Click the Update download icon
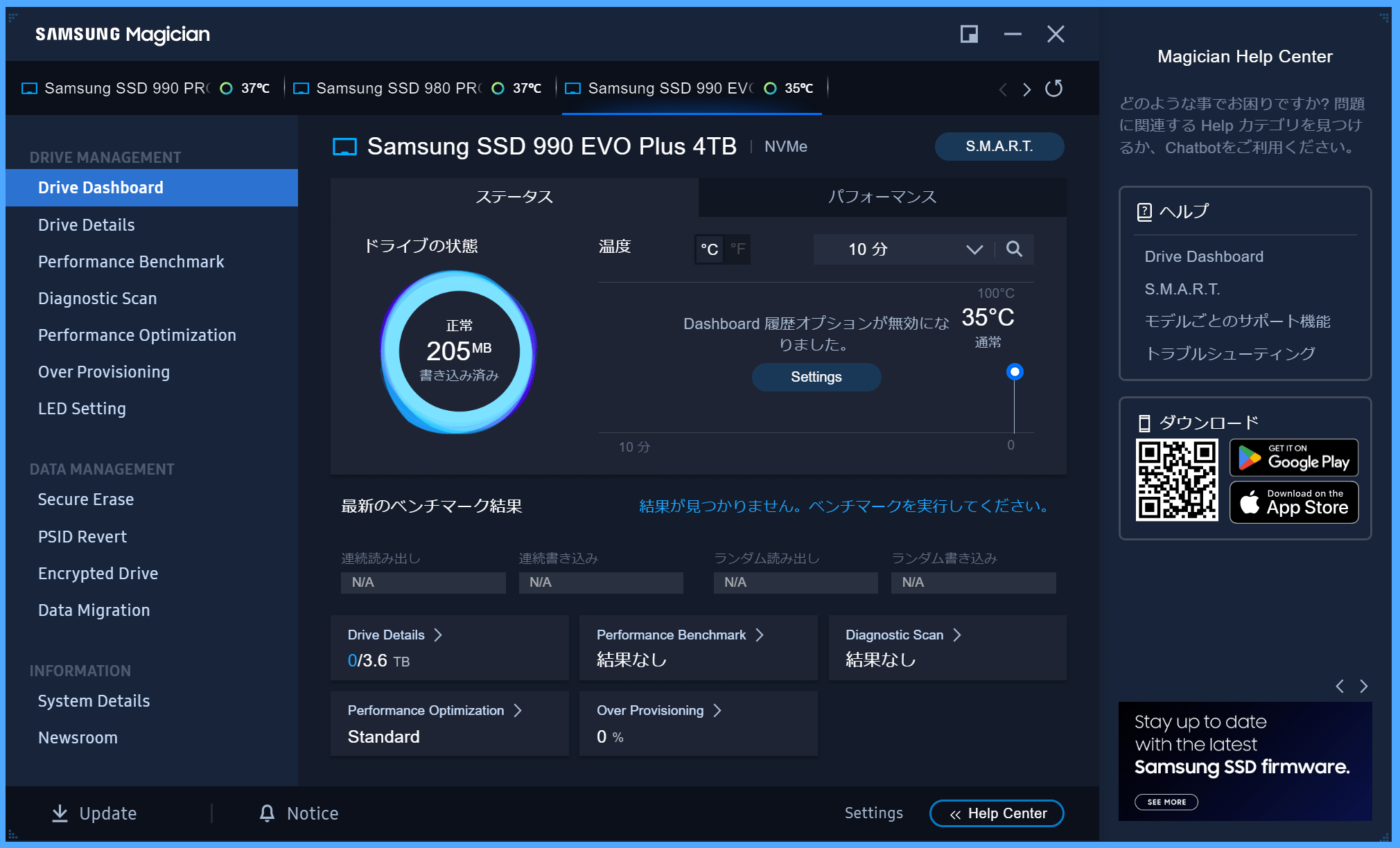The height and width of the screenshot is (848, 1400). [60, 813]
